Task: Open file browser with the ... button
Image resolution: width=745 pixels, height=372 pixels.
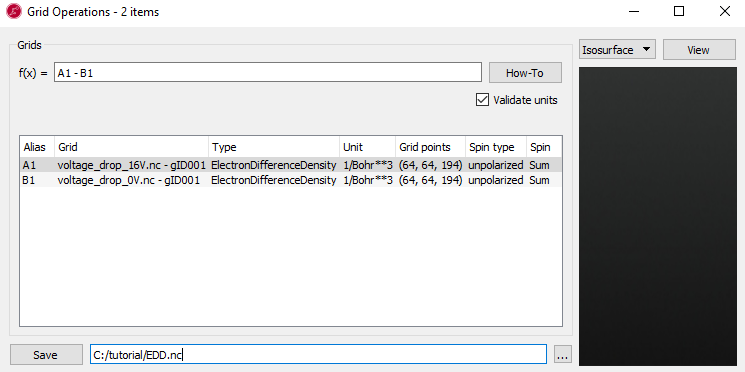Action: click(x=563, y=355)
